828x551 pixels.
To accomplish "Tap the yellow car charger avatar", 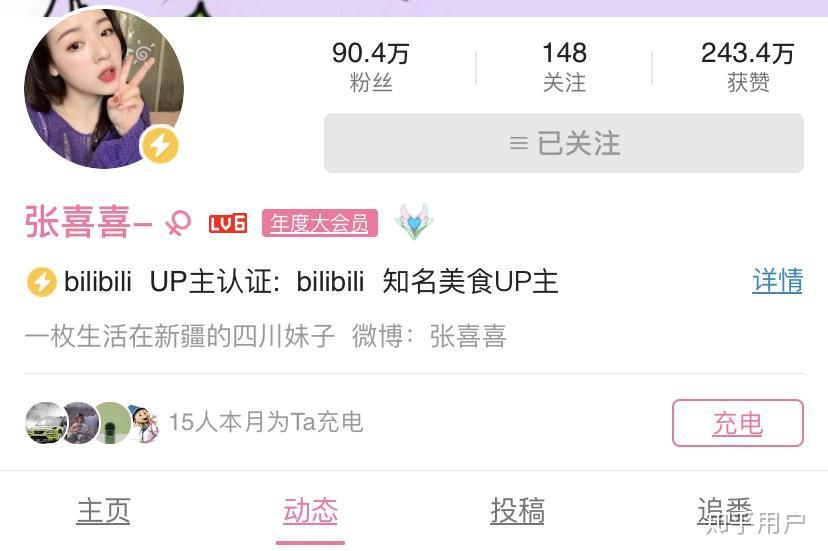I will (46, 422).
